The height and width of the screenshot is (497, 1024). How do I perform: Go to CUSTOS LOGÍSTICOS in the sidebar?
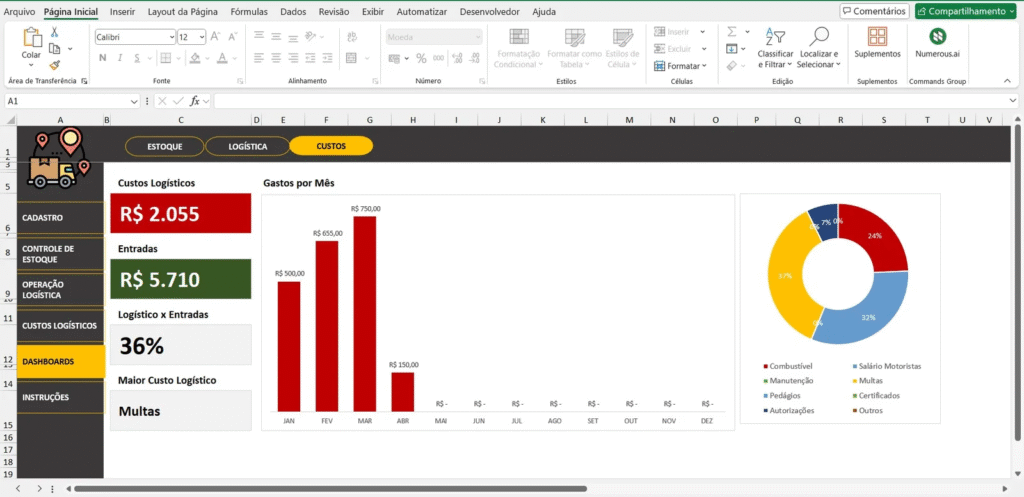[x=60, y=326]
